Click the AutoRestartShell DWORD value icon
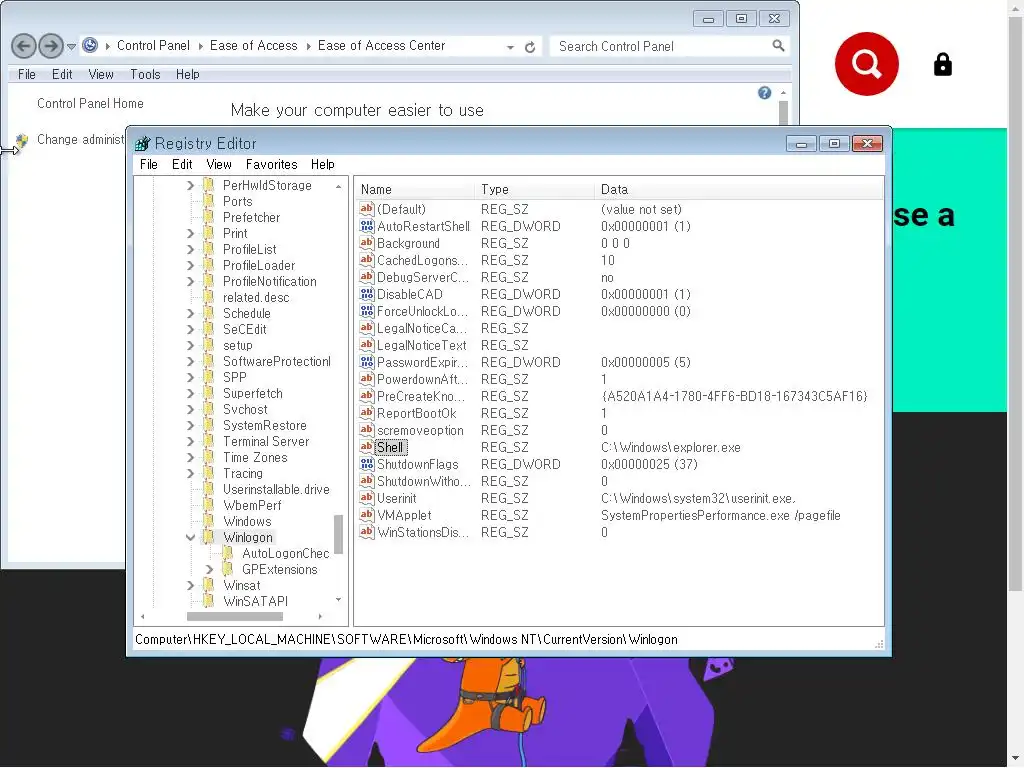1024x768 pixels. pos(366,226)
